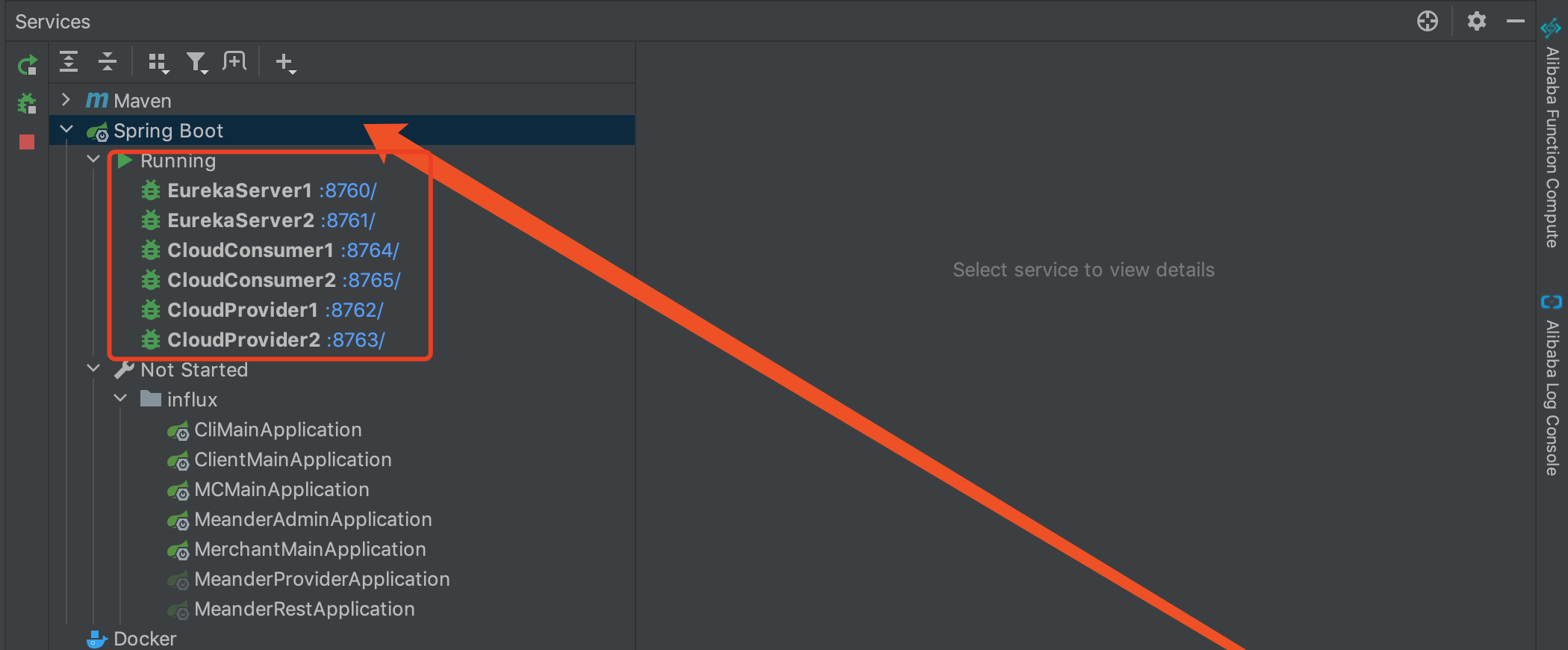This screenshot has width=1568, height=650.
Task: Click the green Rerun services icon
Action: click(x=27, y=66)
